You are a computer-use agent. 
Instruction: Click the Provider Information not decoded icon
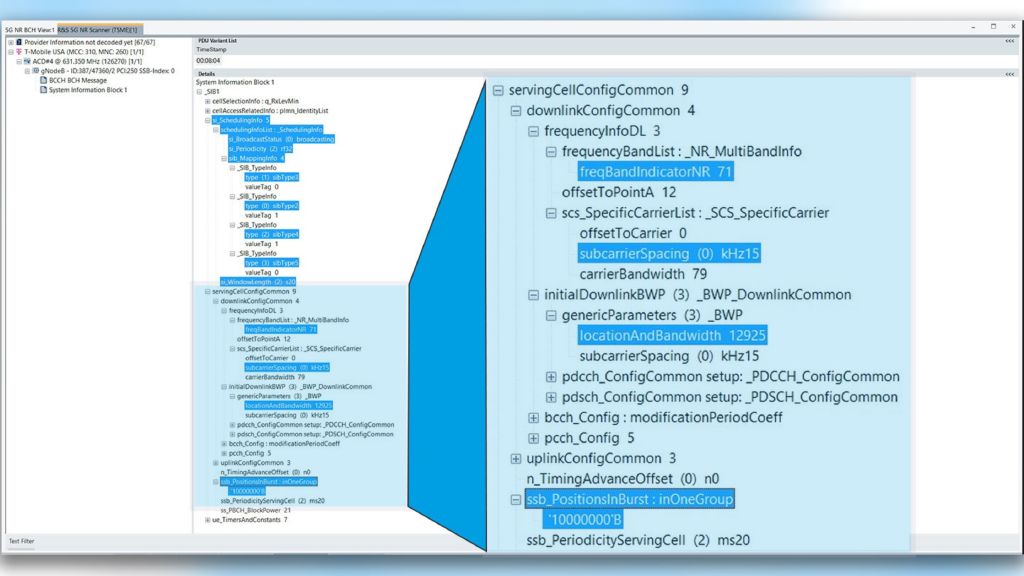point(19,43)
